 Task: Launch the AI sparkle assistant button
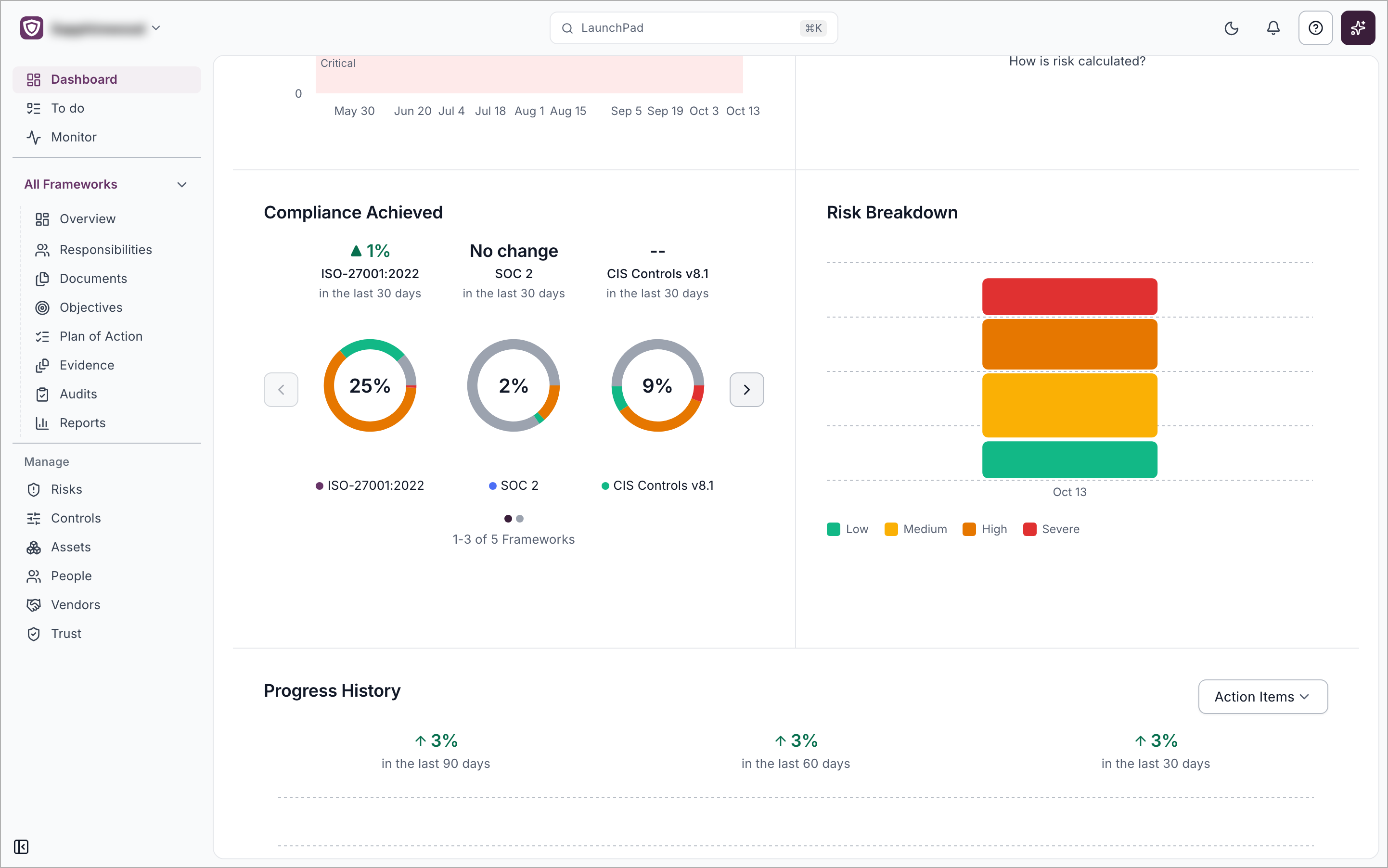click(x=1358, y=28)
